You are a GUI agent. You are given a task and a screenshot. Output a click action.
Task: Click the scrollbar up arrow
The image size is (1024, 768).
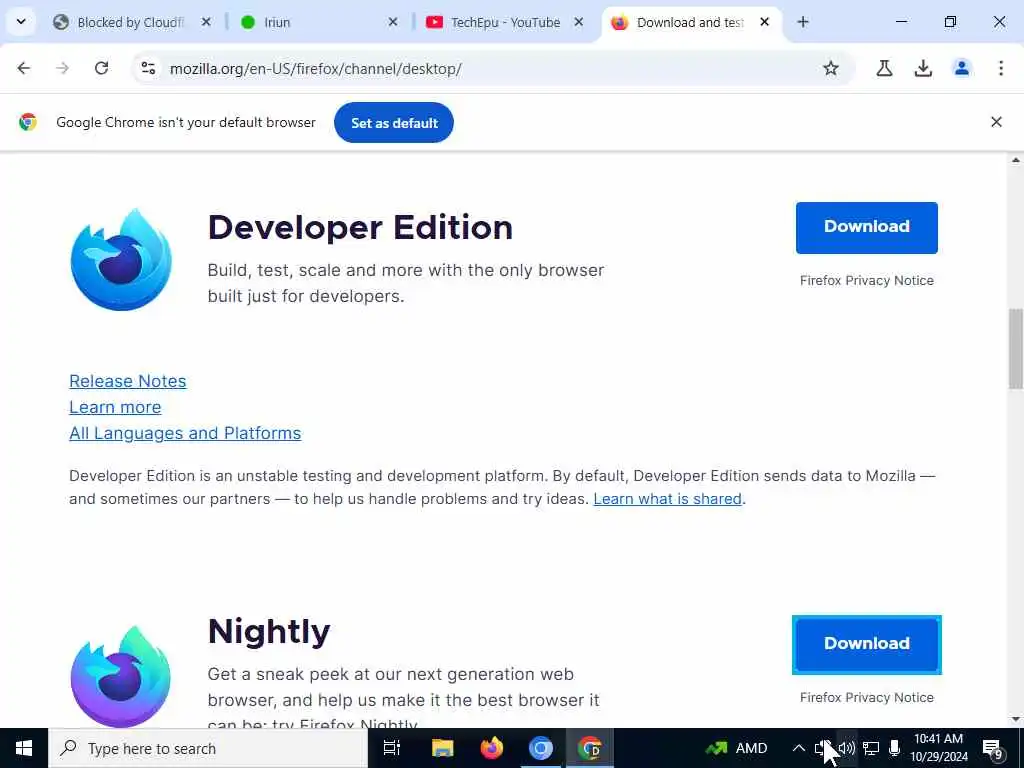(x=1016, y=160)
